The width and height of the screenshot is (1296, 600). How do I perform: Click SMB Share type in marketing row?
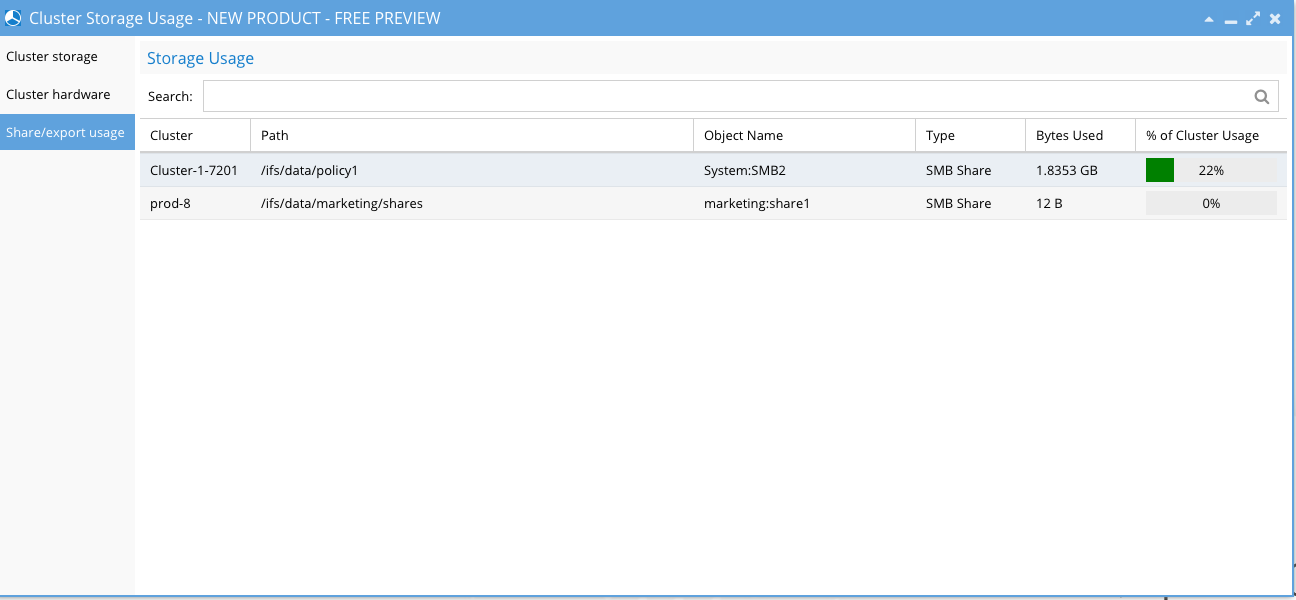pyautogui.click(x=959, y=204)
